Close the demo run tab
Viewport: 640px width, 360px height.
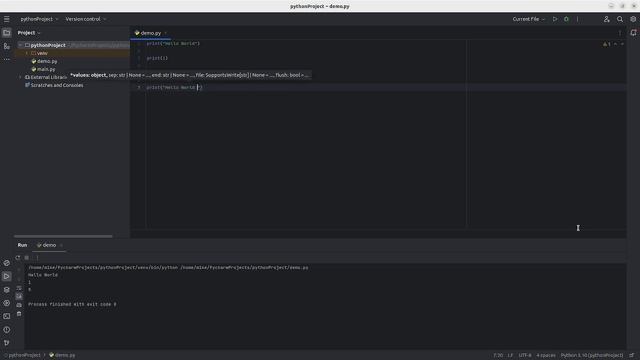(61, 245)
